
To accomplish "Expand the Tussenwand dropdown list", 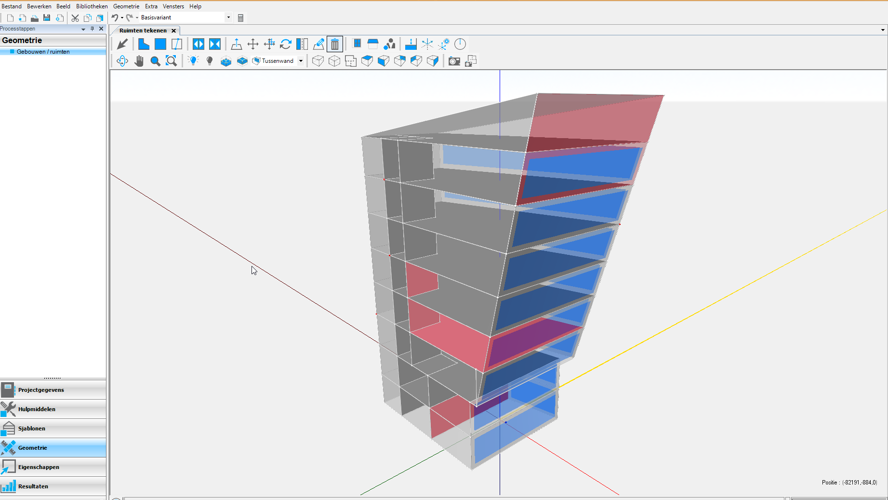I will point(301,61).
